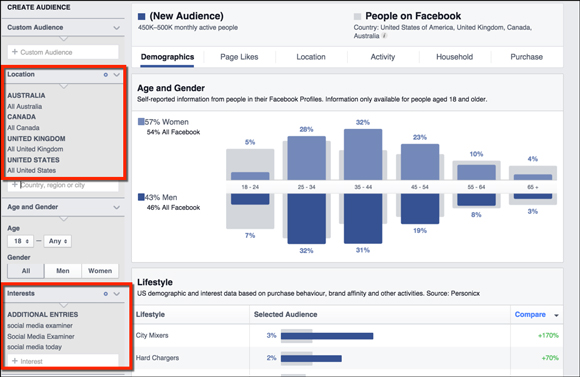This screenshot has width=580, height=377.
Task: Click the 55 - 64 men bar
Action: point(476,200)
